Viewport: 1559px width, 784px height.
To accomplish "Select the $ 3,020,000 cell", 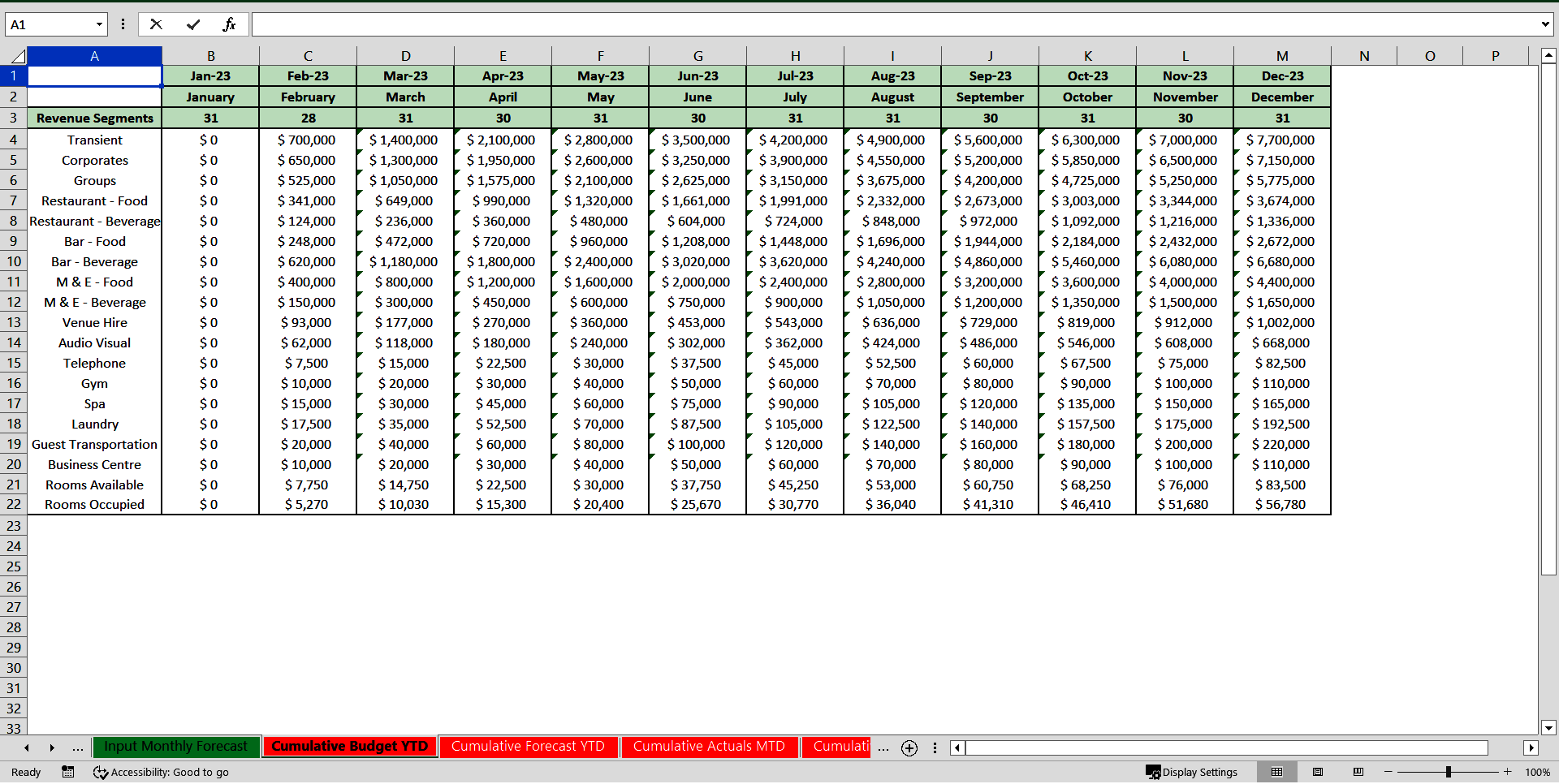I will click(697, 261).
